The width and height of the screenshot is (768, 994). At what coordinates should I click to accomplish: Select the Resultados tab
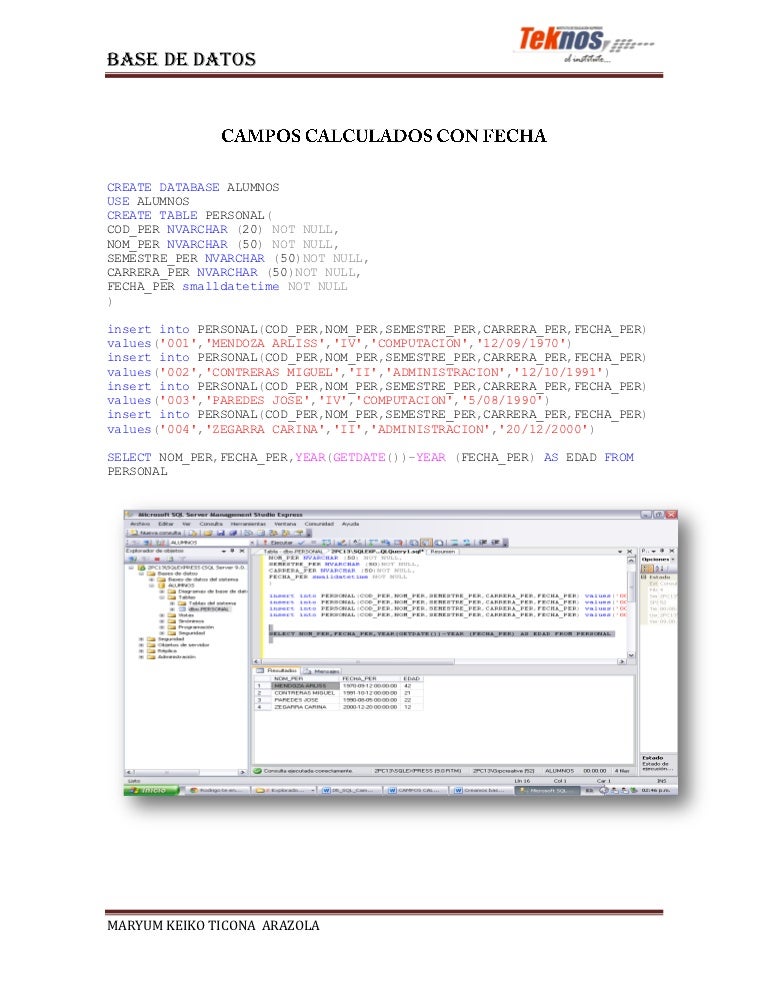tap(281, 670)
